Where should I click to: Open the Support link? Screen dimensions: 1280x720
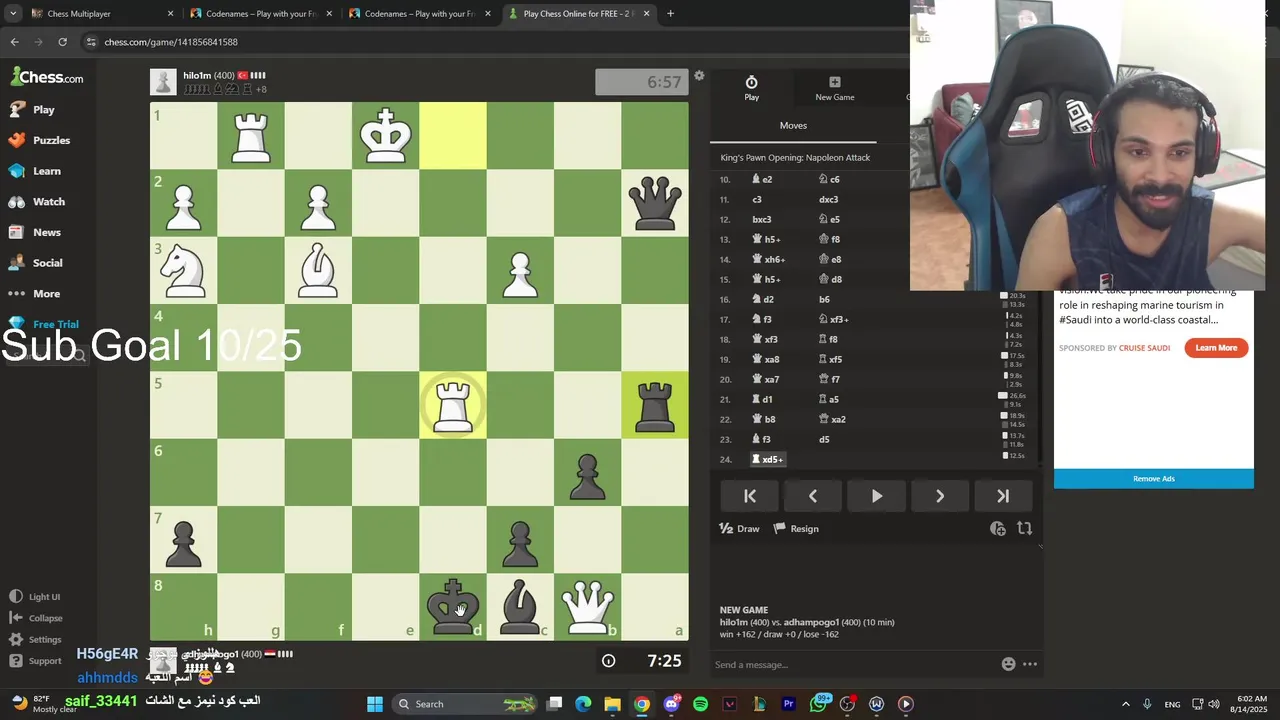point(36,661)
